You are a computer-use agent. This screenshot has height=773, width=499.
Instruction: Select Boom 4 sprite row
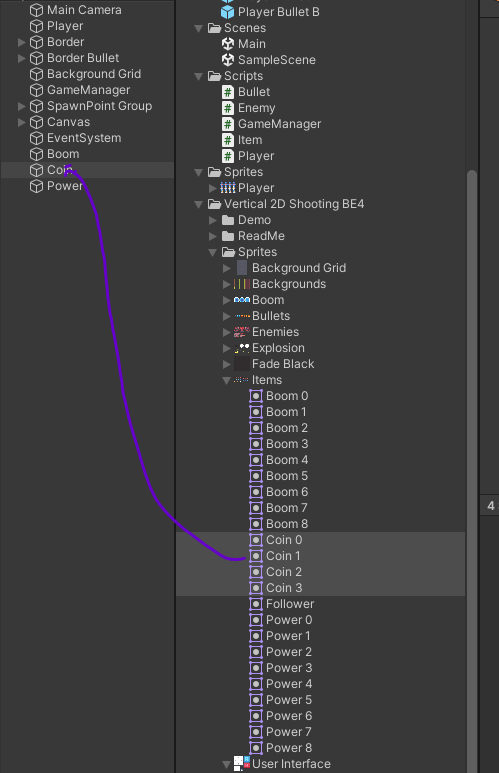click(x=321, y=460)
